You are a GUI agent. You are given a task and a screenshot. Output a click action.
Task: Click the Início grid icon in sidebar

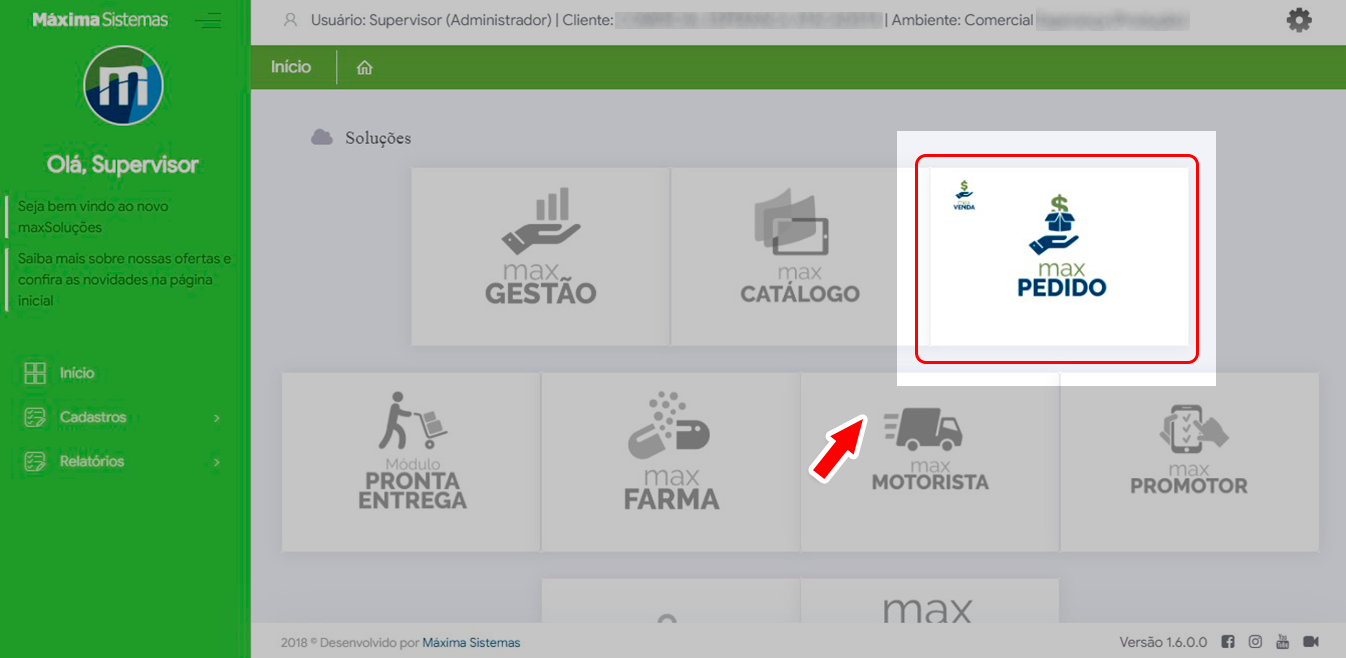35,373
